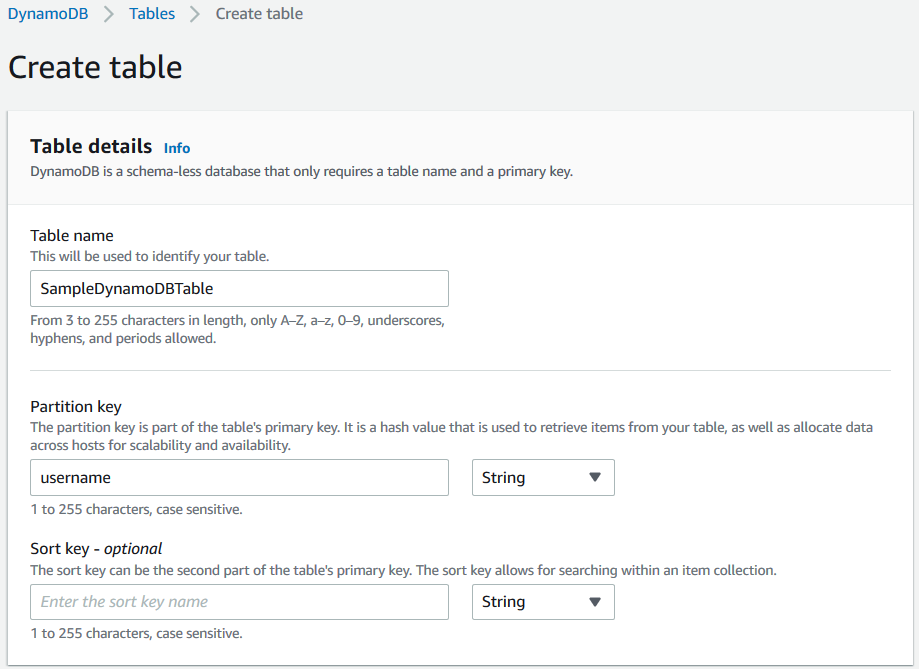Open the DynamoDB breadcrumb link
Image resolution: width=919 pixels, height=669 pixels.
pyautogui.click(x=48, y=13)
